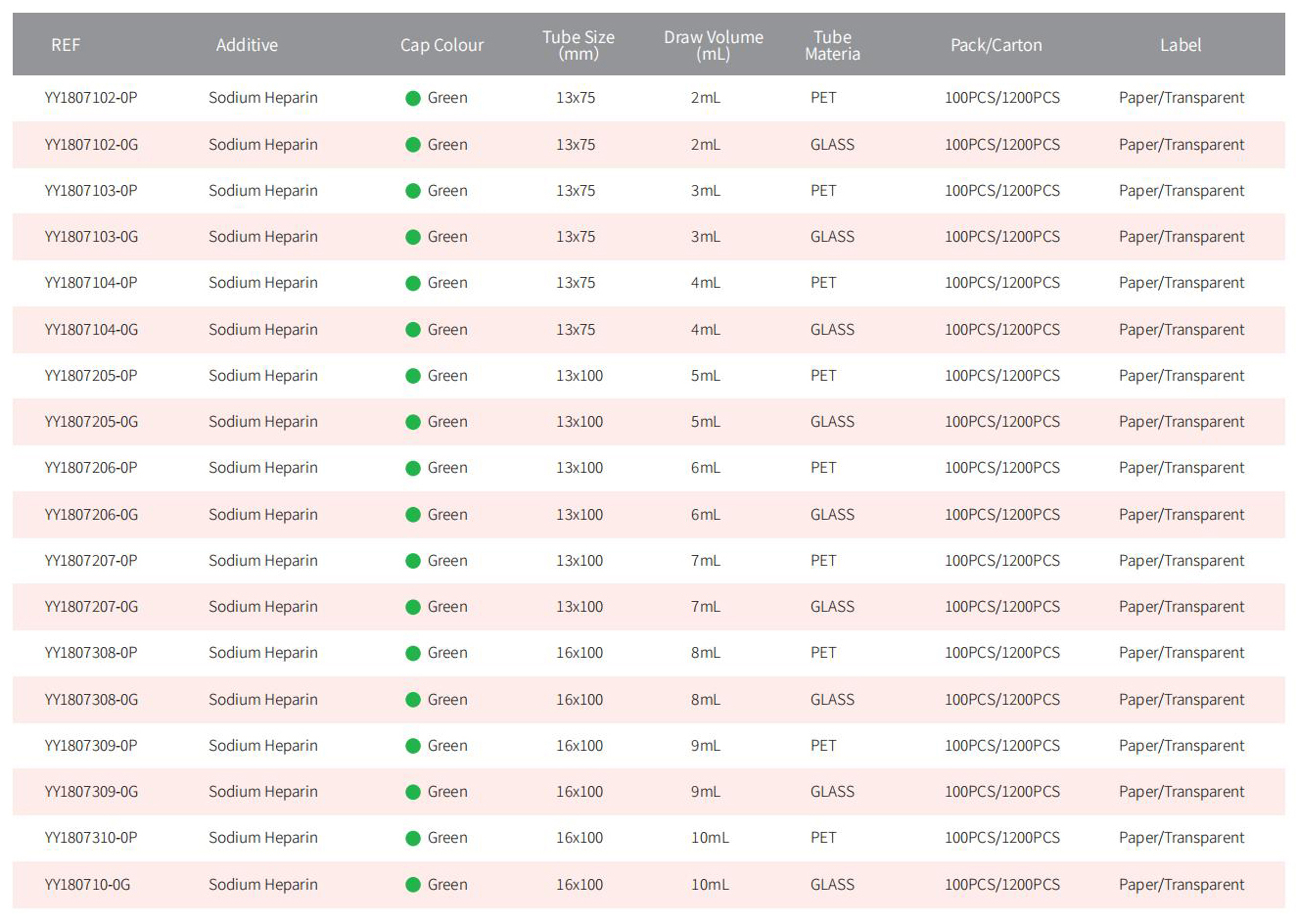Click the 7mL volume in row YY1807207-0G
The width and height of the screenshot is (1298, 924).
point(706,607)
